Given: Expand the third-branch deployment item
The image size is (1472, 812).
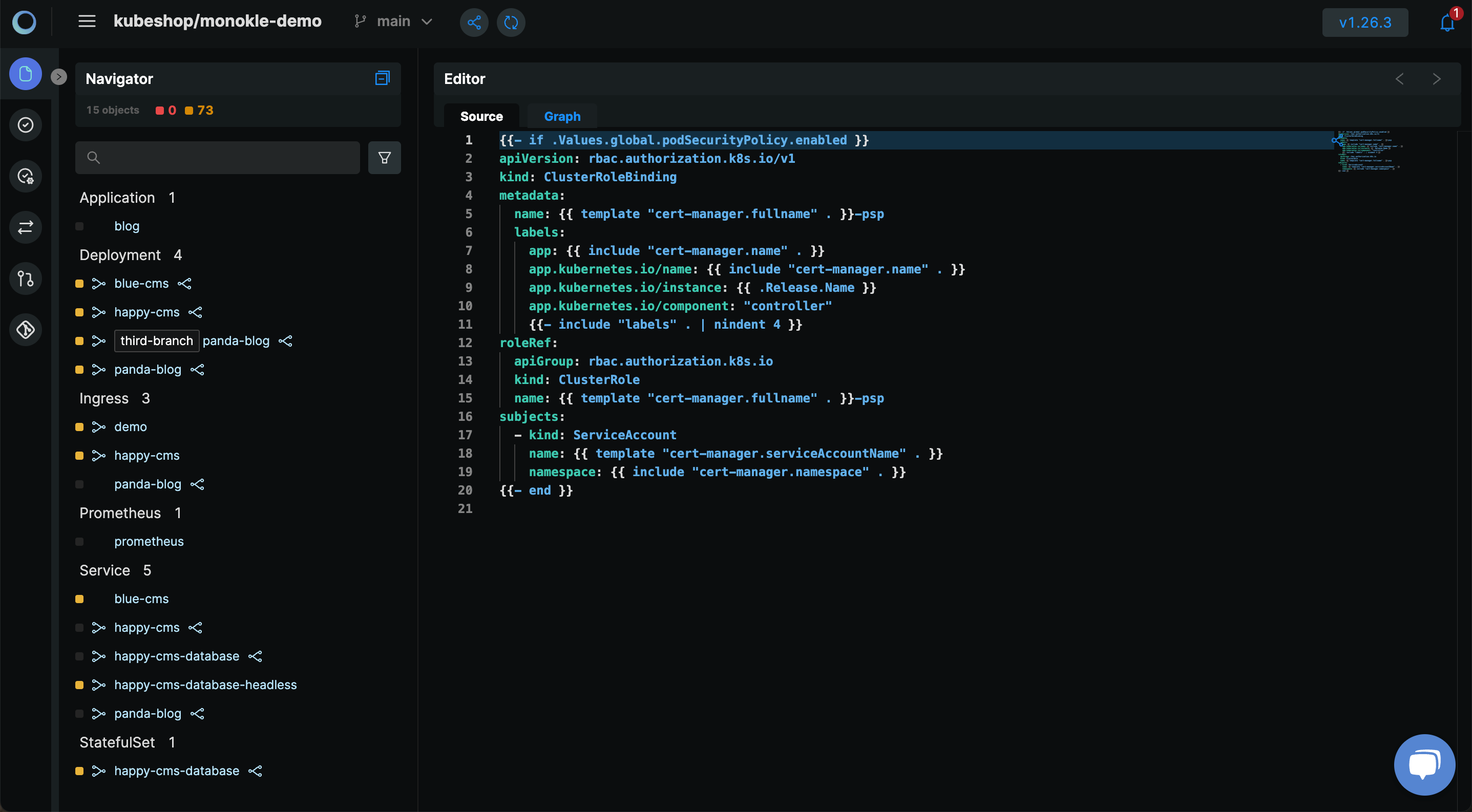Looking at the screenshot, I should click(156, 341).
